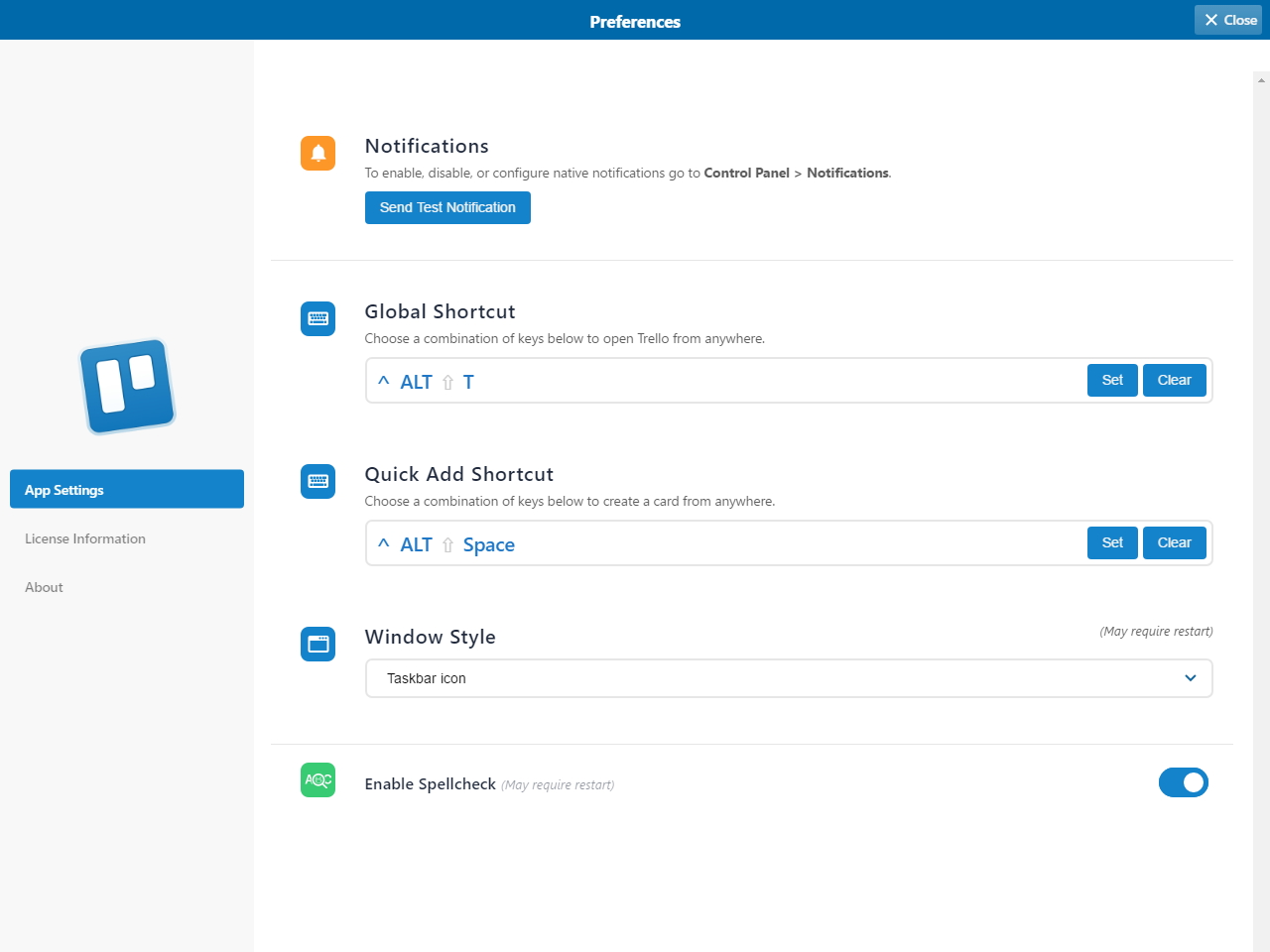This screenshot has height=952, width=1270.
Task: Click the Quick Add Shortcut heading
Action: point(459,474)
